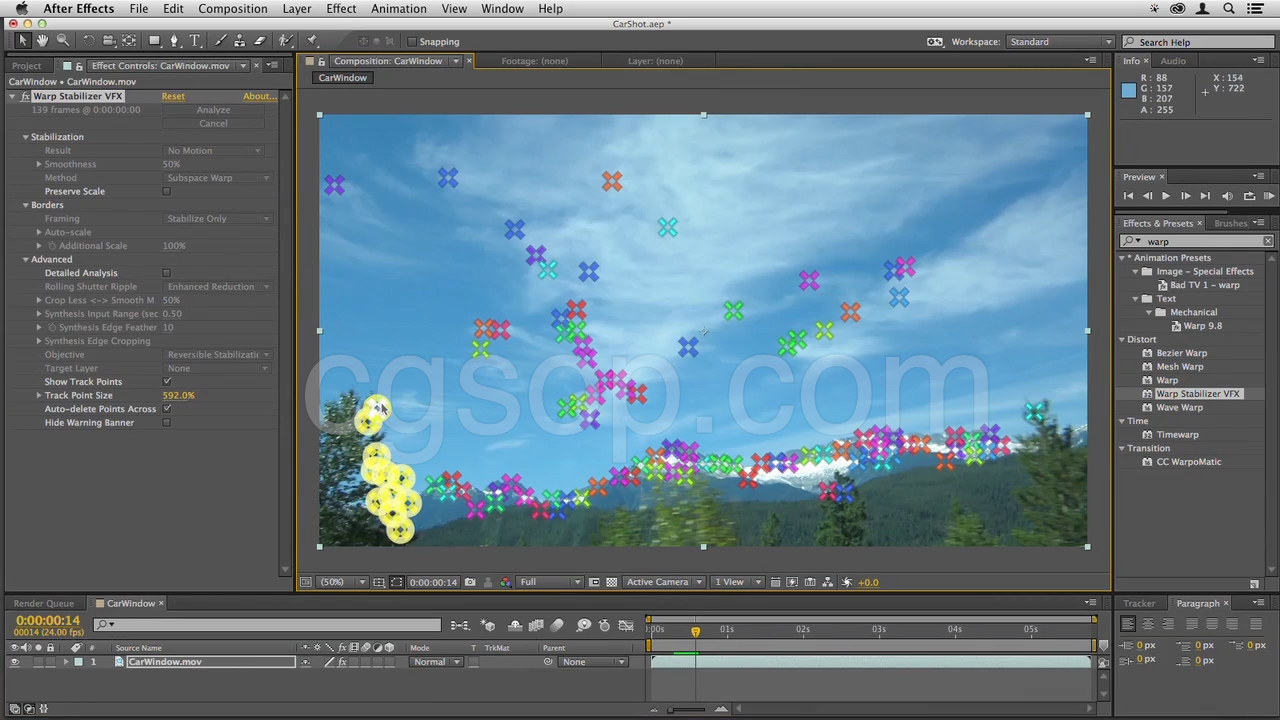The width and height of the screenshot is (1280, 720).
Task: Click the exposure value +0.0
Action: (x=868, y=582)
